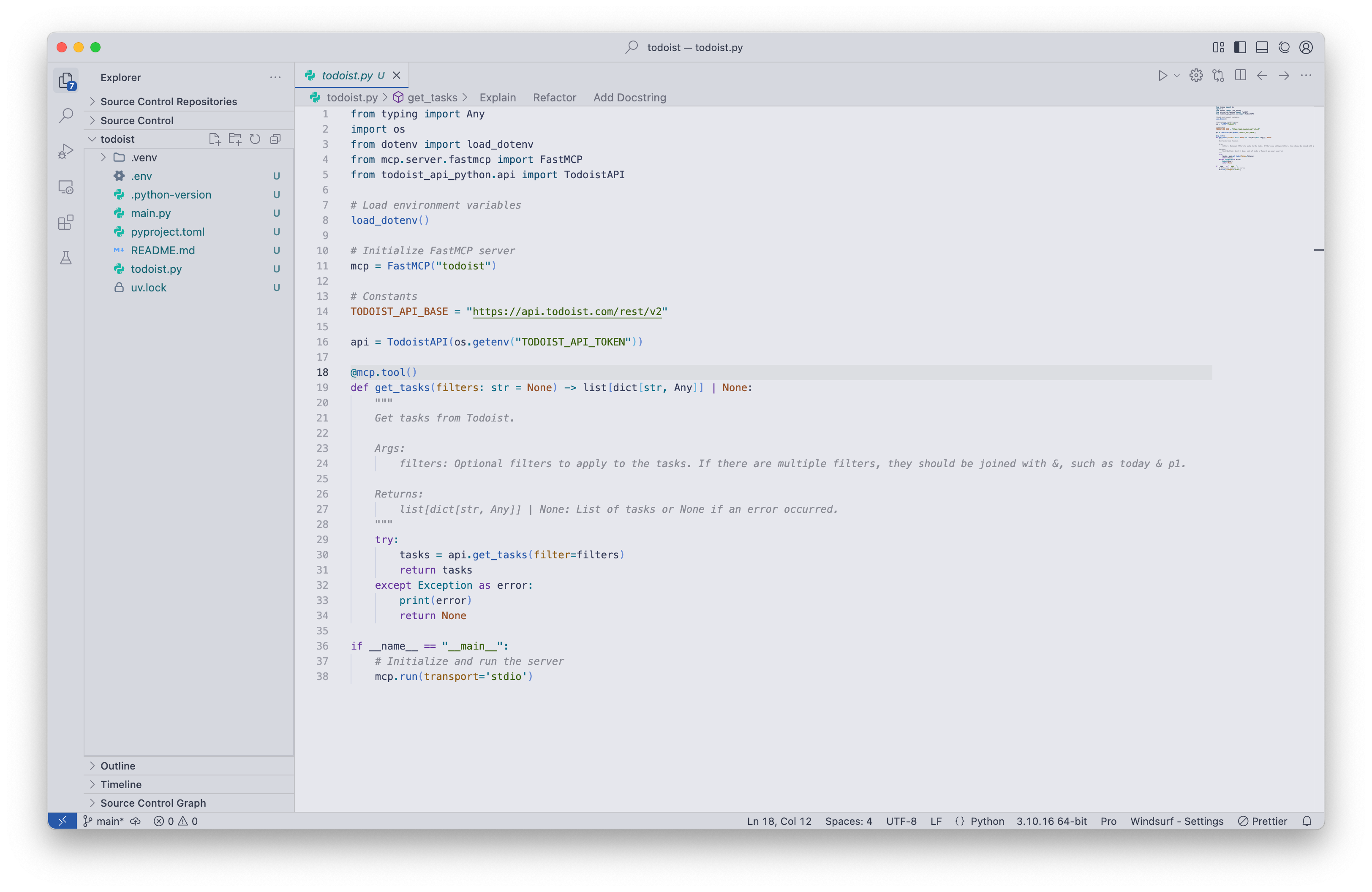Change LF end of line sequence
The height and width of the screenshot is (892, 1372).
pyautogui.click(x=936, y=821)
